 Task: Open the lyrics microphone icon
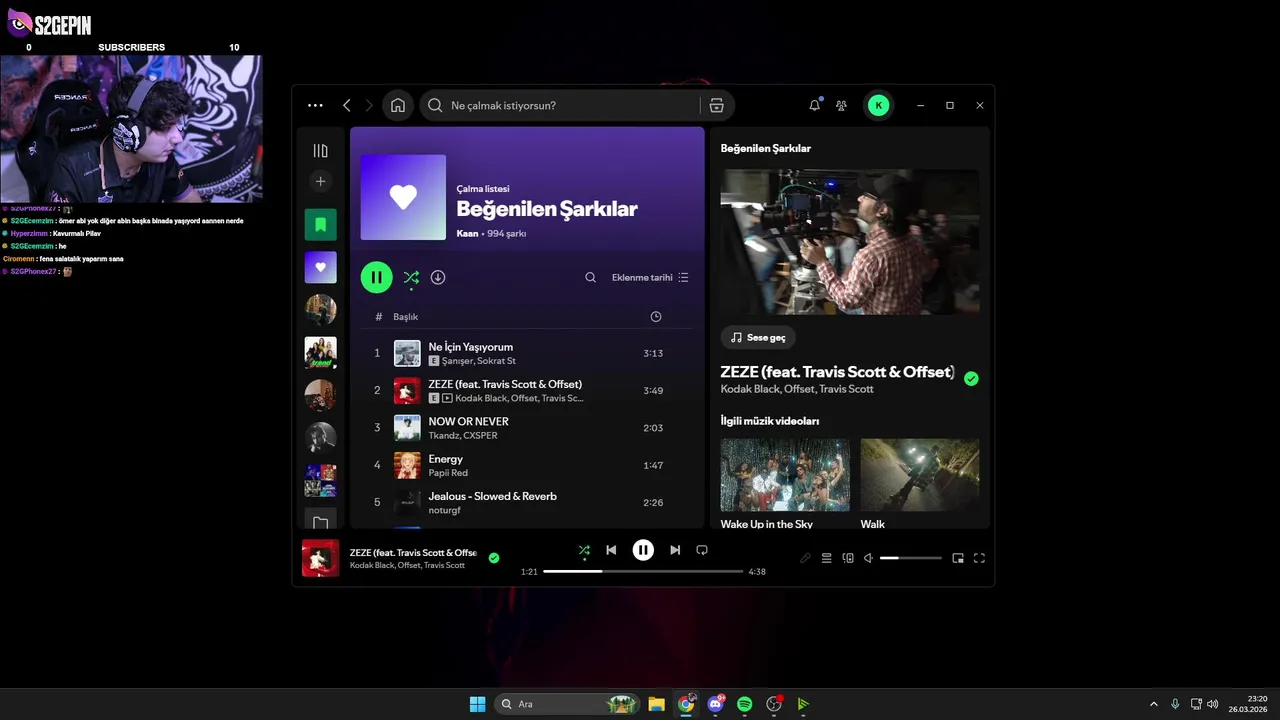(805, 558)
